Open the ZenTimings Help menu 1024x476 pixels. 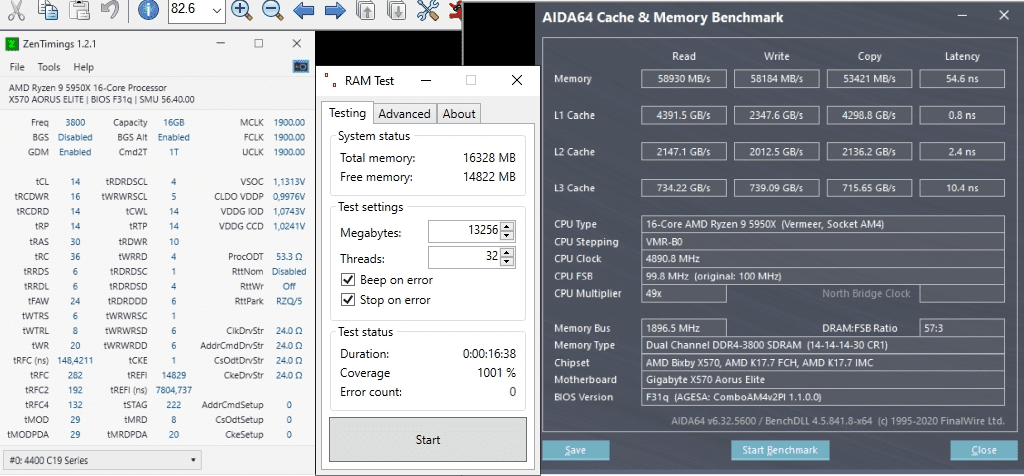(x=84, y=67)
